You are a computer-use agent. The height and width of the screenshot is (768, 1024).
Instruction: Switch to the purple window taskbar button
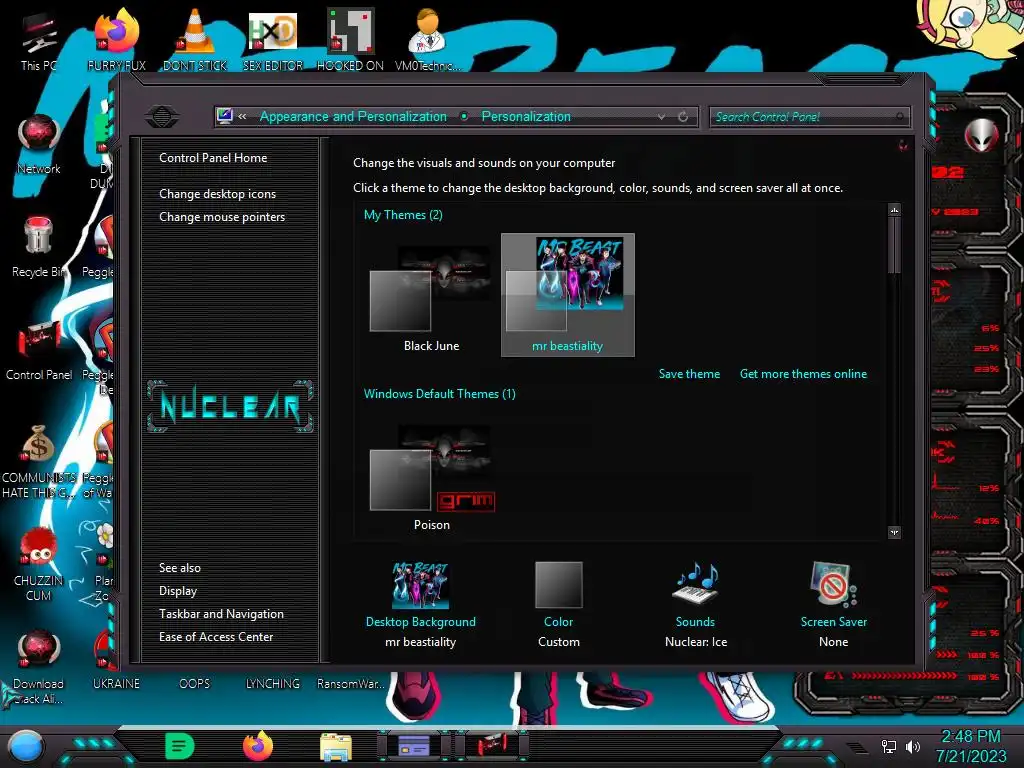coord(413,746)
